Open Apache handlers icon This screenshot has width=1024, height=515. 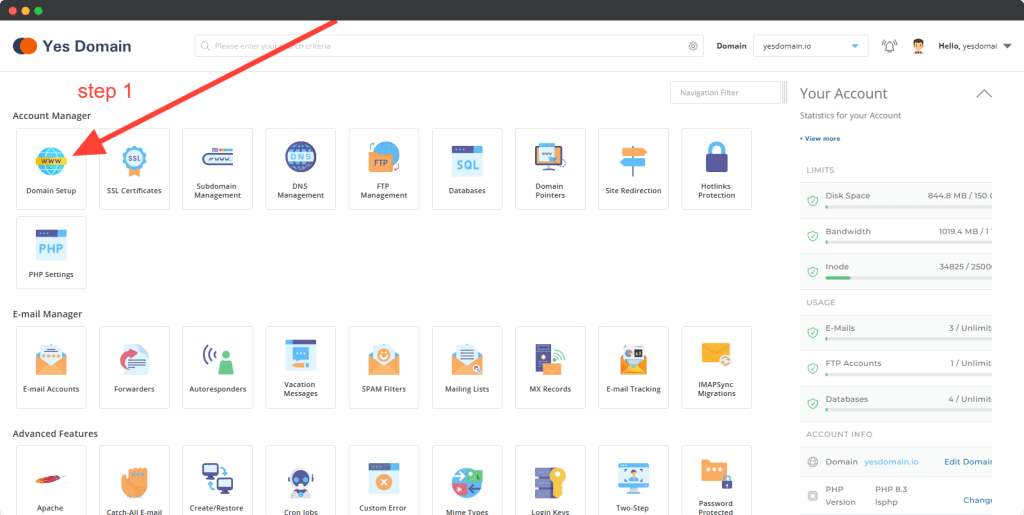point(51,480)
